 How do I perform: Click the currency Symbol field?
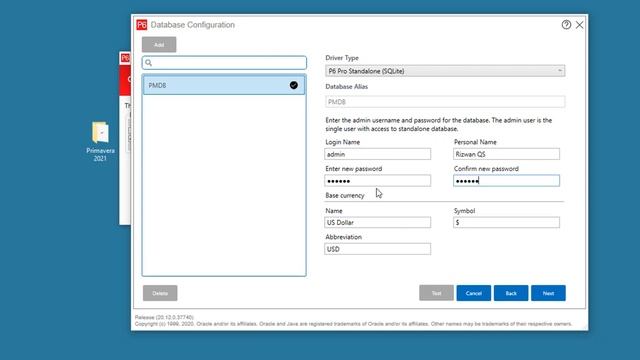coord(507,222)
